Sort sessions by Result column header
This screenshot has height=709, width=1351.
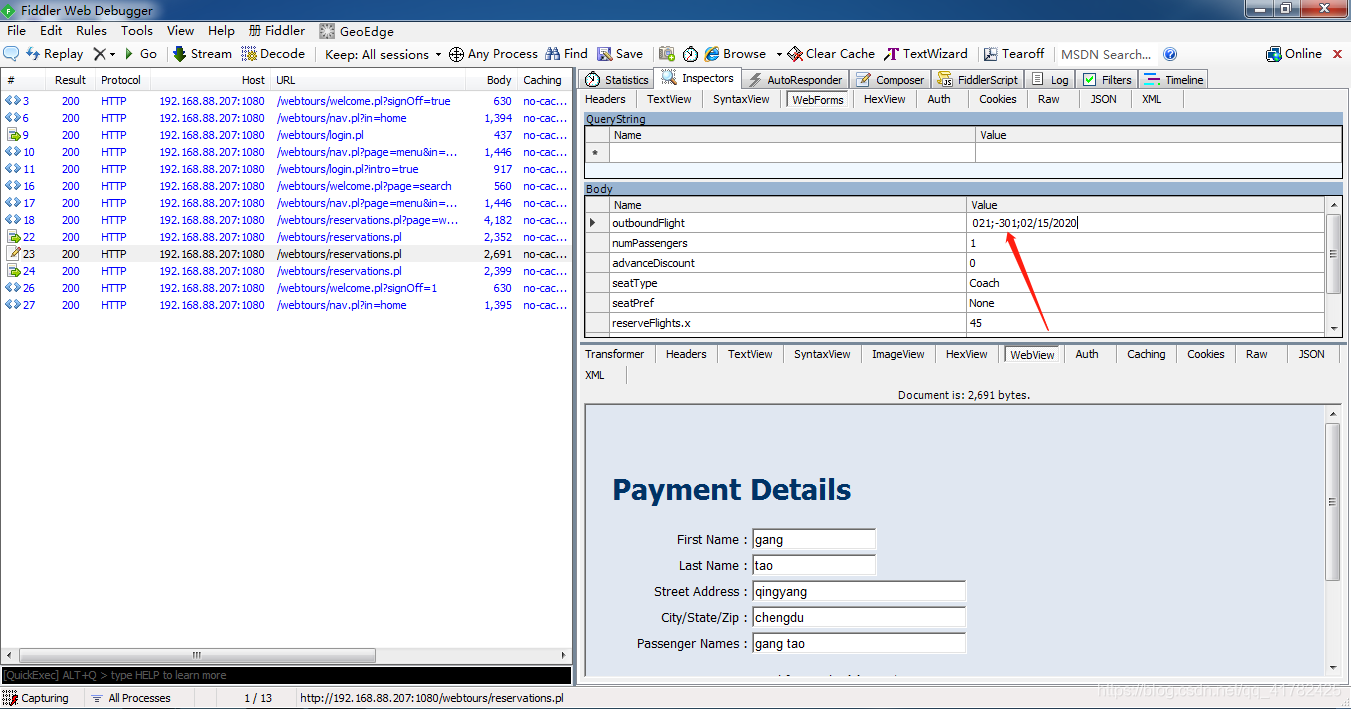pyautogui.click(x=70, y=80)
